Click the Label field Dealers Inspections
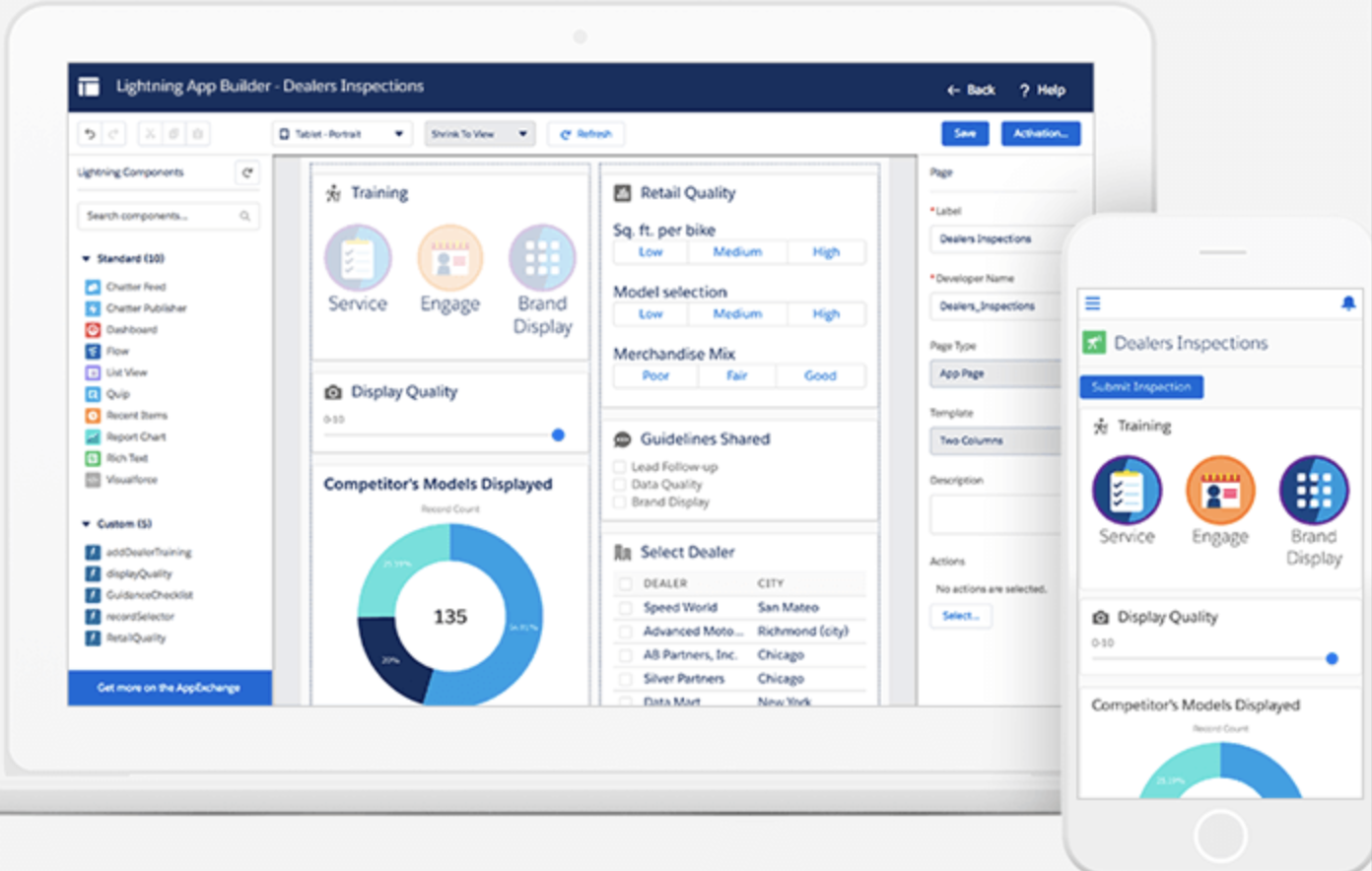Screen dimensions: 1372x871 pos(995,239)
